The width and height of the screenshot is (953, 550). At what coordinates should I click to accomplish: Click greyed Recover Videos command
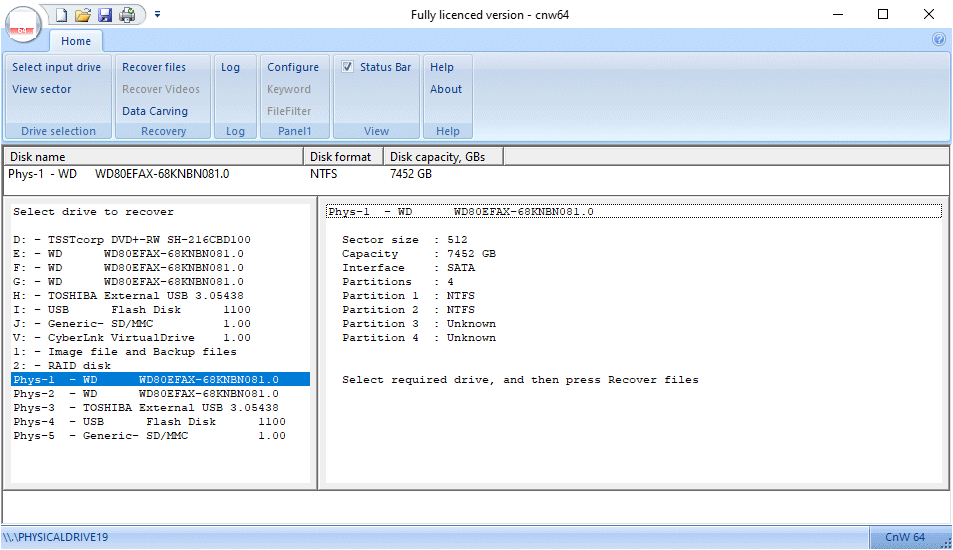click(160, 89)
